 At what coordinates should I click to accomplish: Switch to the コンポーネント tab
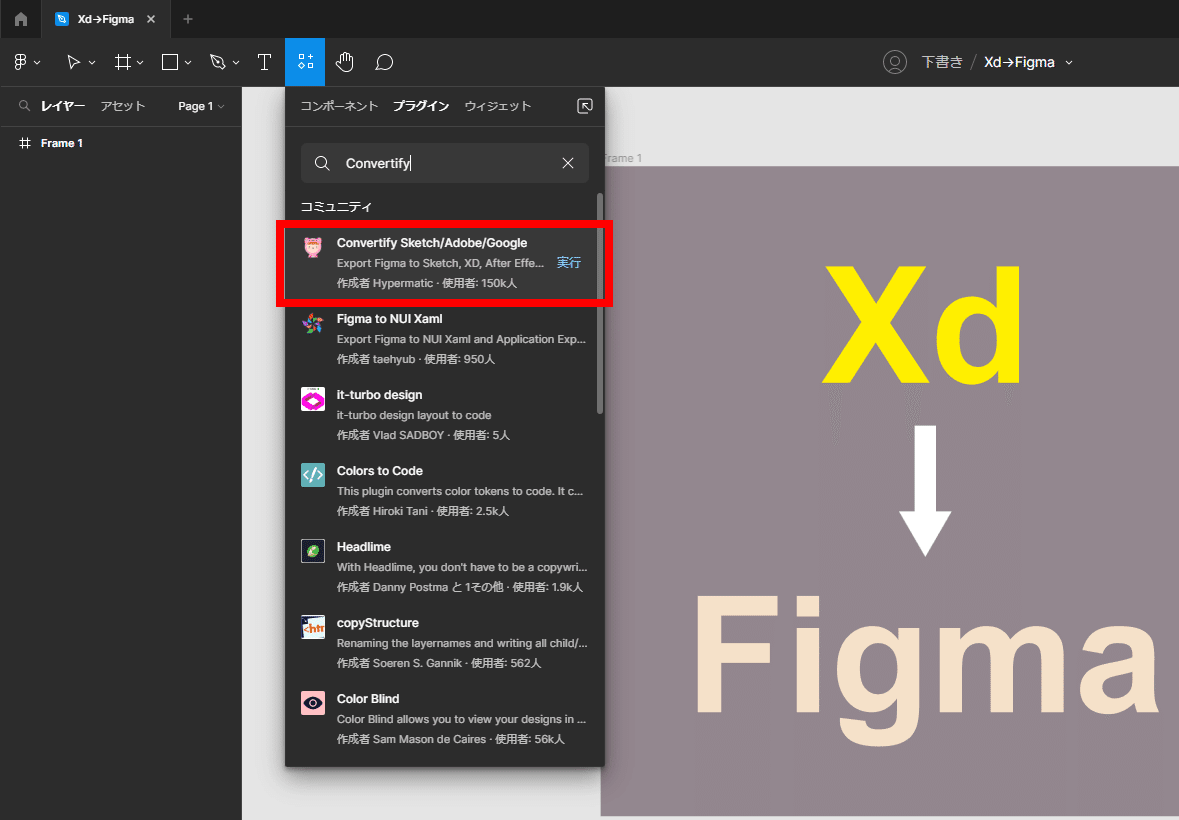pyautogui.click(x=339, y=105)
